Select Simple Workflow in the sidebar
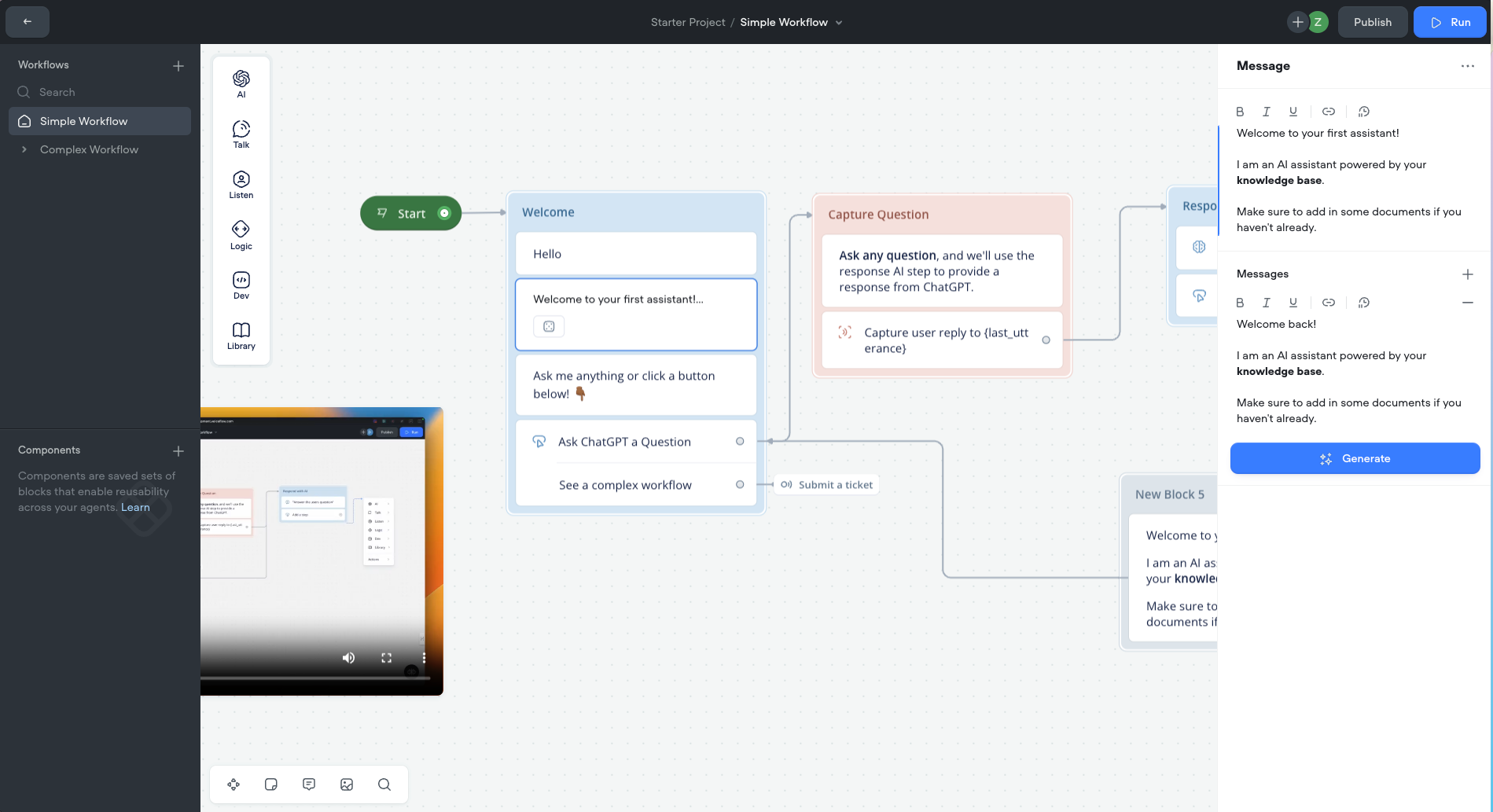Image resolution: width=1493 pixels, height=812 pixels. tap(83, 121)
